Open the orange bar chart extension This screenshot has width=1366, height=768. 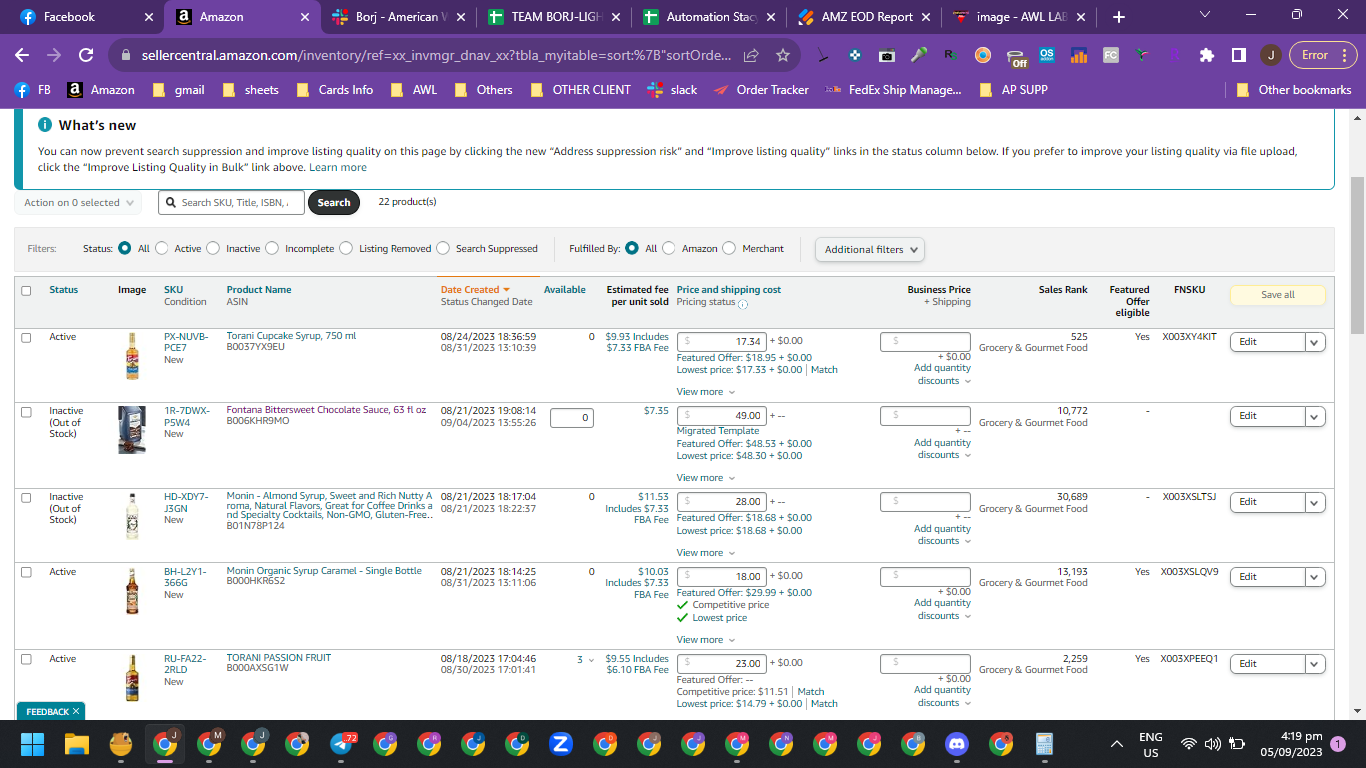(1079, 55)
